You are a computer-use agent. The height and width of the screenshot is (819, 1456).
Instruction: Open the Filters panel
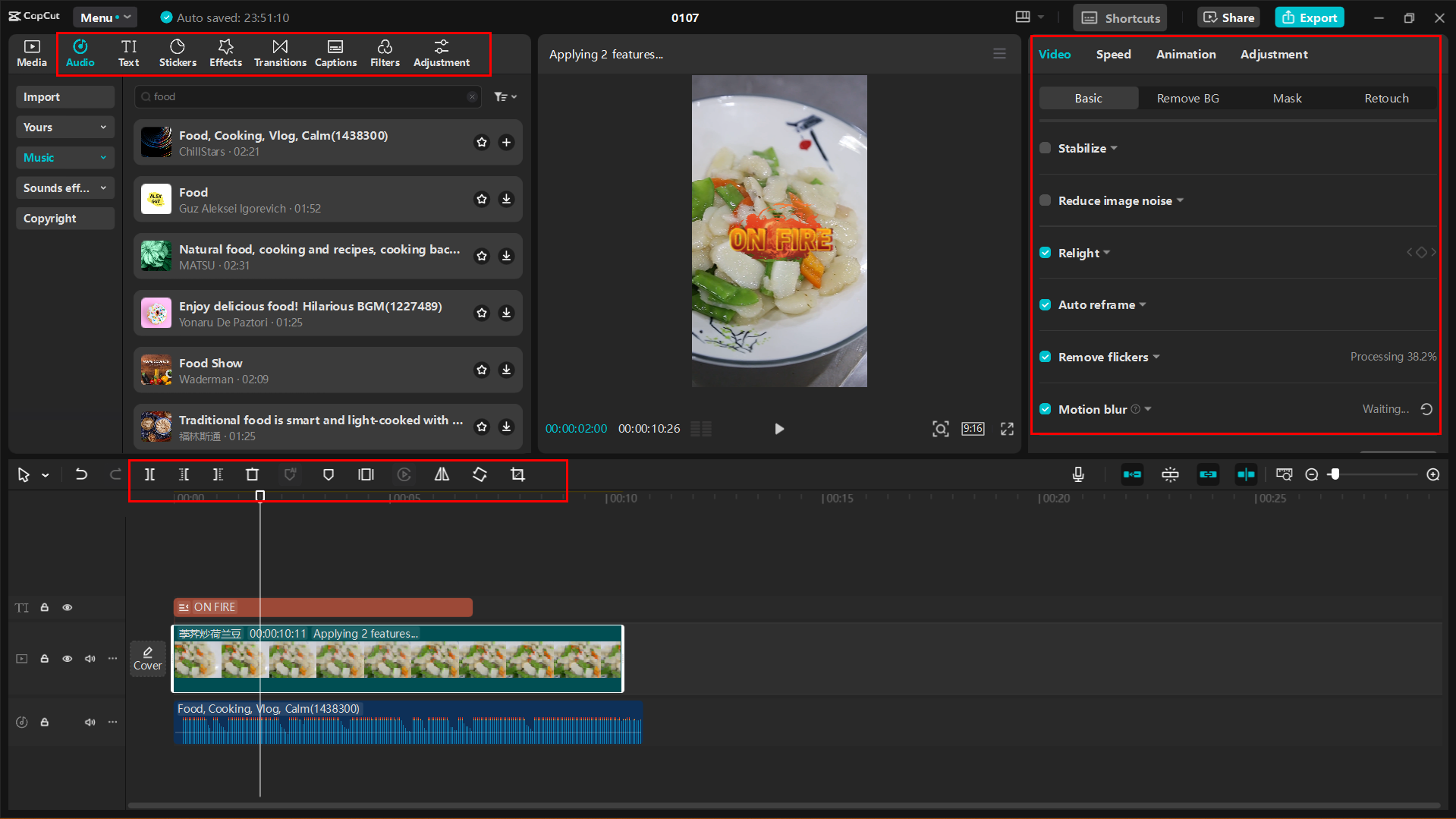coord(385,52)
